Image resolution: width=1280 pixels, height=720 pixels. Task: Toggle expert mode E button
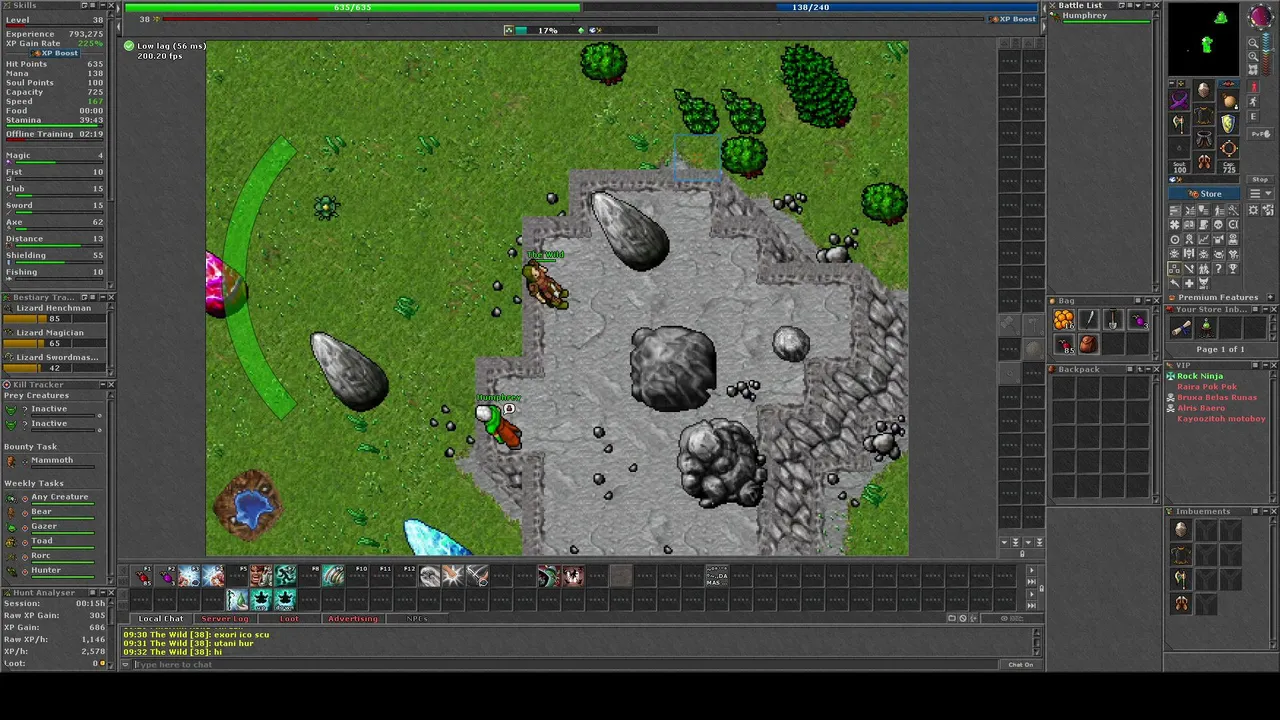pyautogui.click(x=1254, y=117)
